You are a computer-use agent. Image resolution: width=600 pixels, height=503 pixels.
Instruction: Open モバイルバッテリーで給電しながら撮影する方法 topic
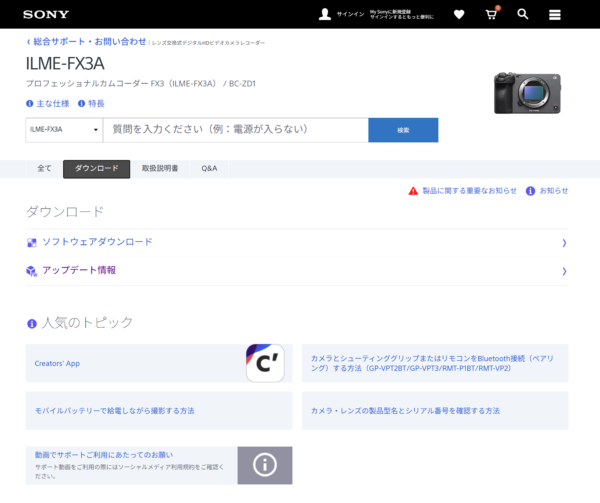coord(159,411)
